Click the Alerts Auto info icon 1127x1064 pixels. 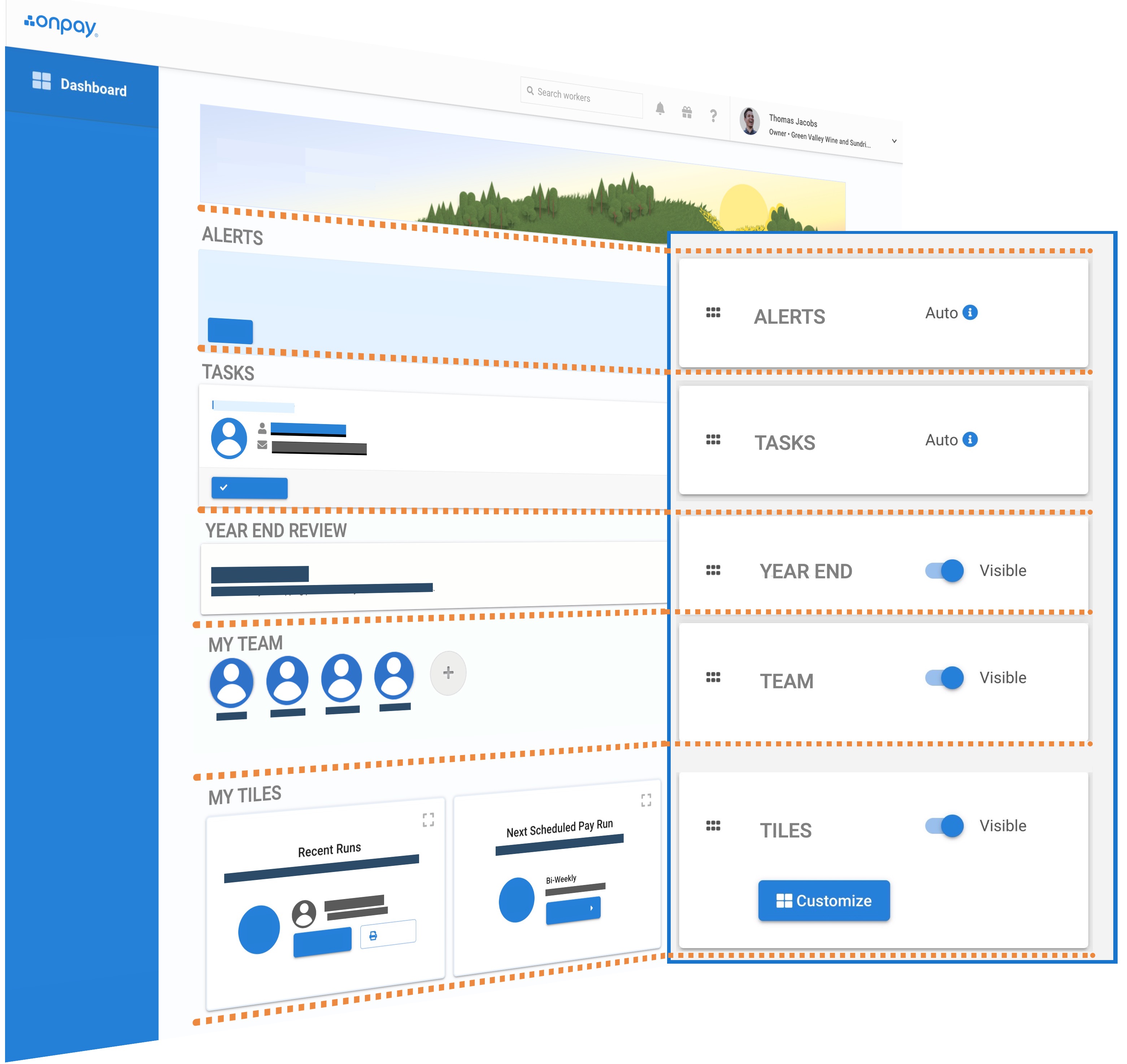pyautogui.click(x=970, y=313)
